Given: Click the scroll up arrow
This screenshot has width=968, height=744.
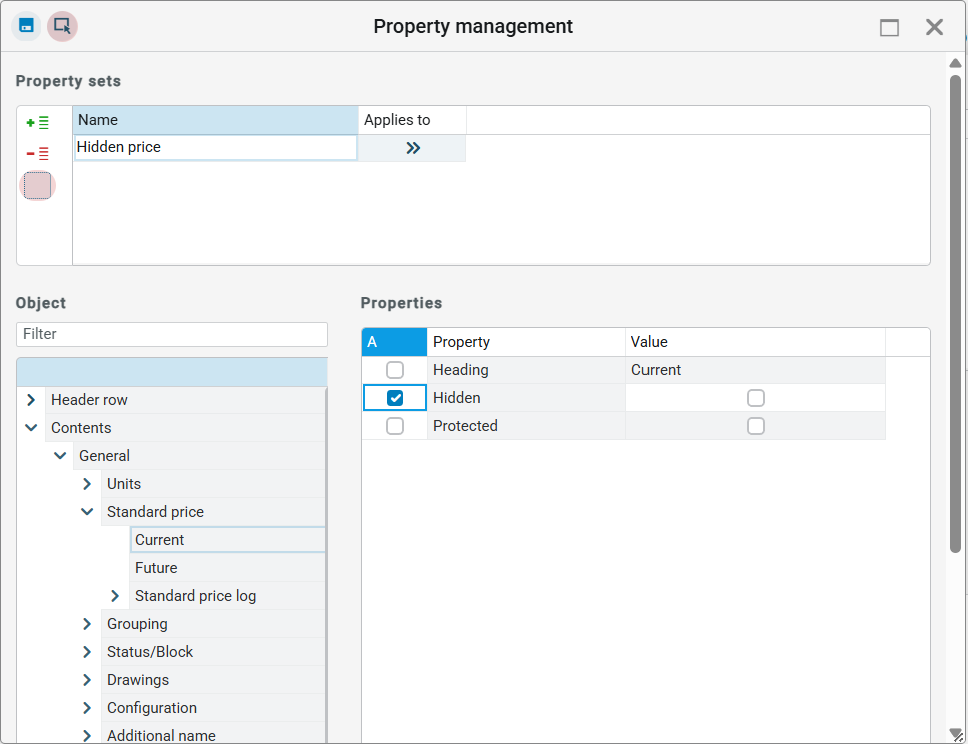Looking at the screenshot, I should [955, 63].
